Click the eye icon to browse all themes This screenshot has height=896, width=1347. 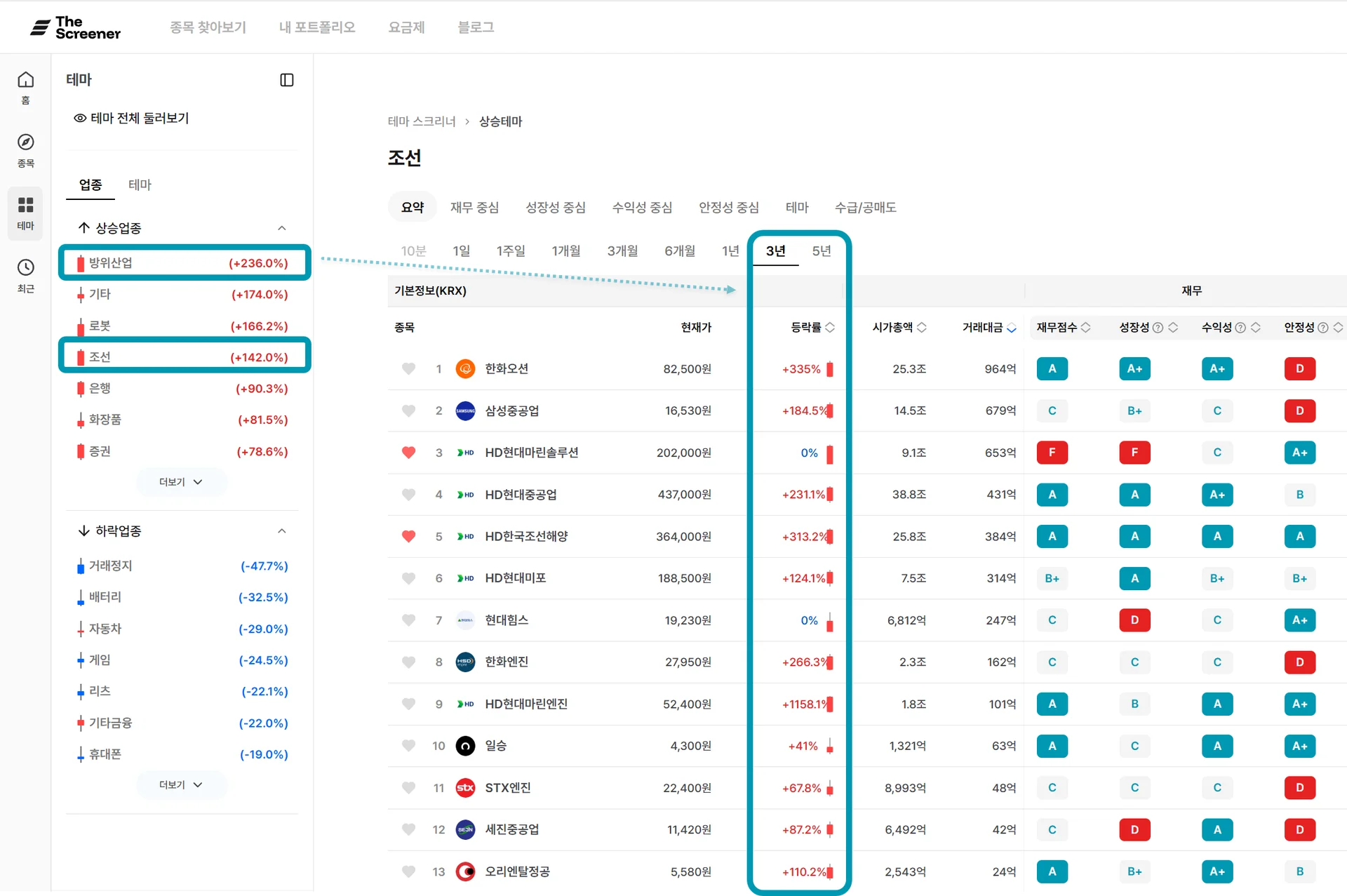[80, 118]
